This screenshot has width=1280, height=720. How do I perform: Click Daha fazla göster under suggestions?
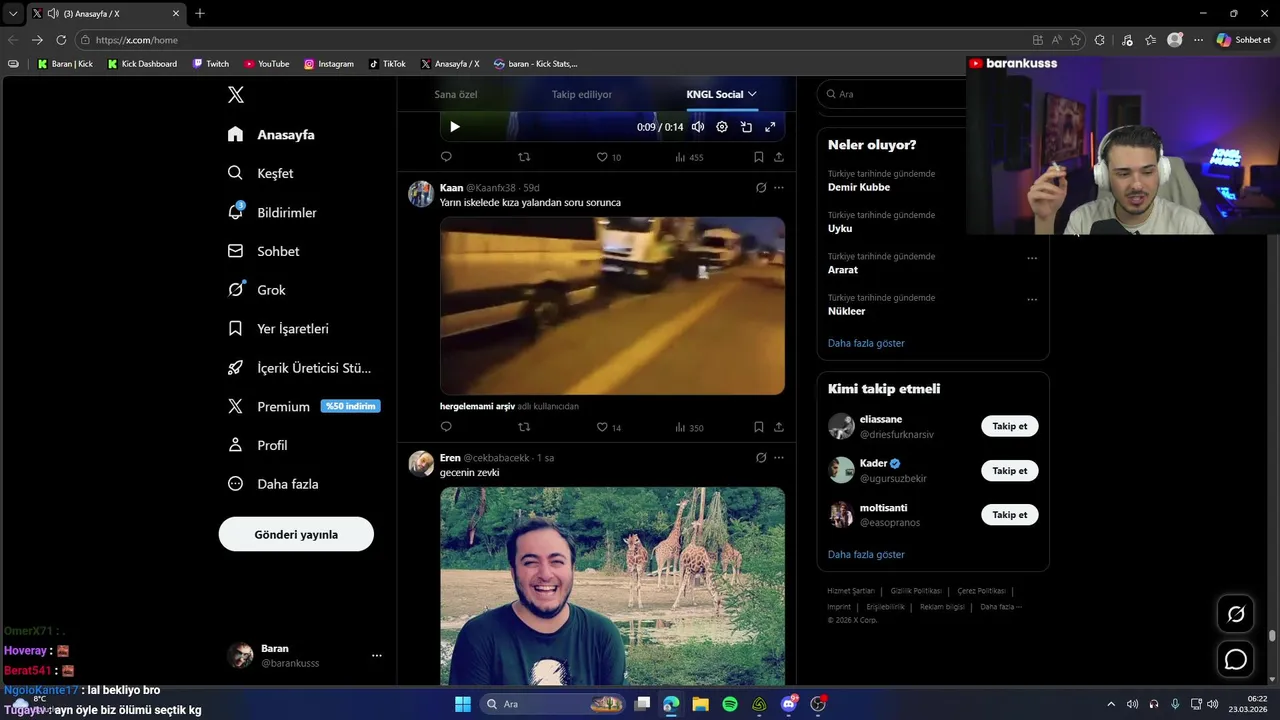point(866,554)
